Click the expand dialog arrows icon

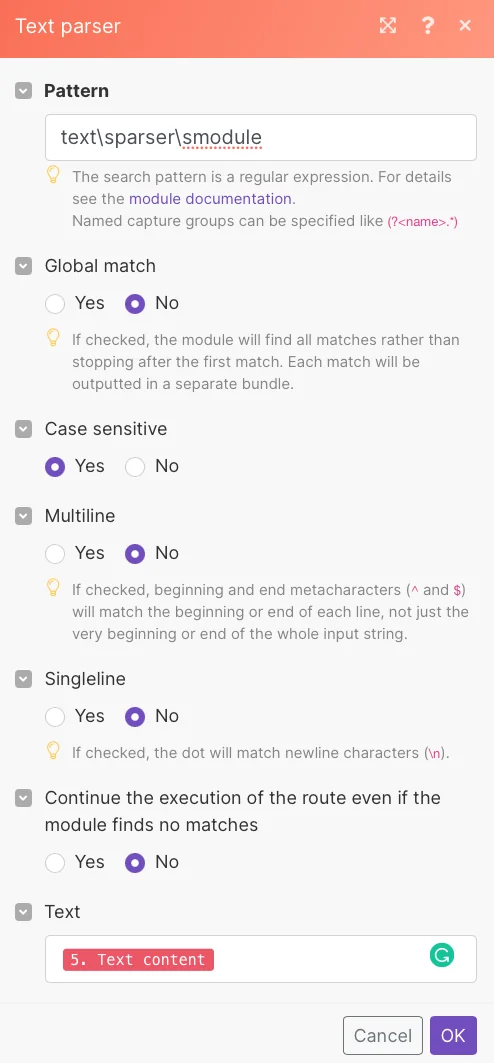click(388, 26)
